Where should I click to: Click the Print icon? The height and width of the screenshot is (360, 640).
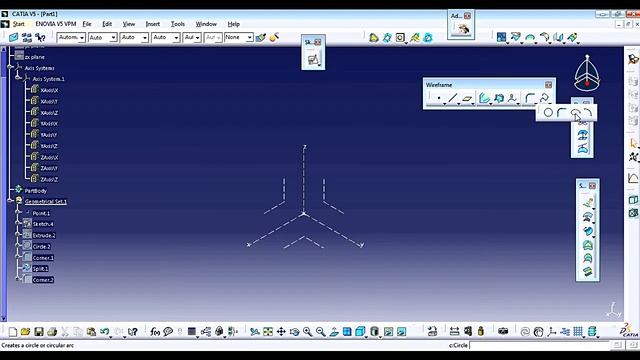point(52,332)
